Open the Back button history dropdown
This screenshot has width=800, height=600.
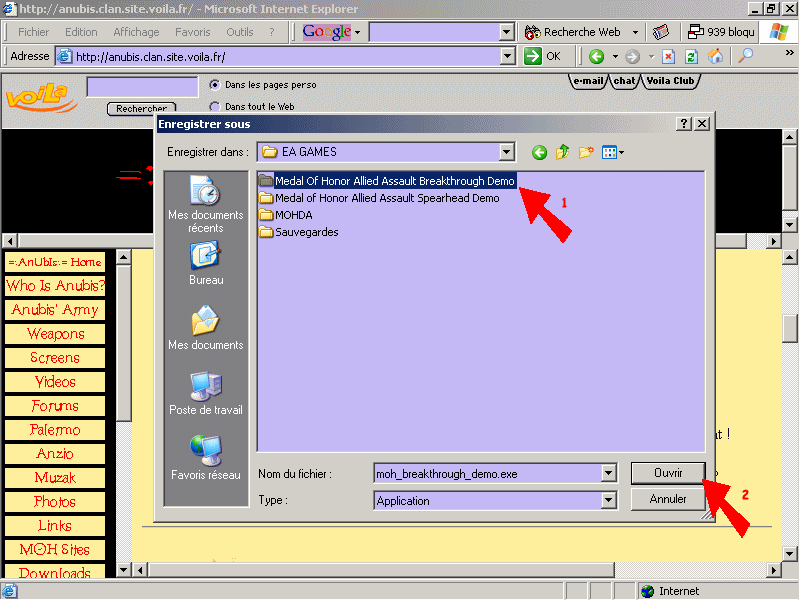[615, 56]
